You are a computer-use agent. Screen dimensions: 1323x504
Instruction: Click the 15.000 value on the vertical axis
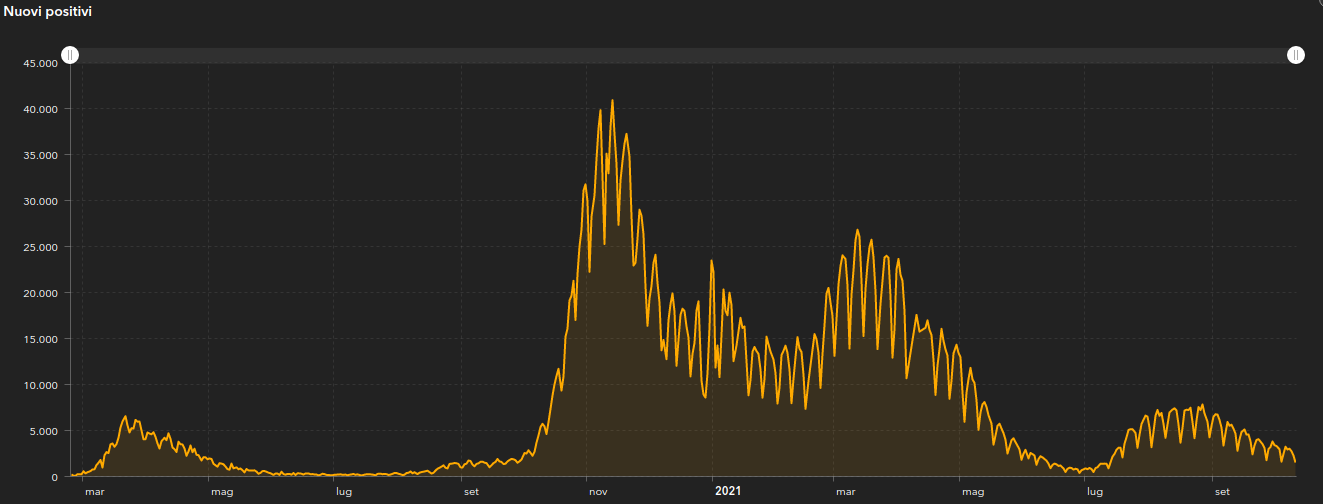pyautogui.click(x=40, y=339)
